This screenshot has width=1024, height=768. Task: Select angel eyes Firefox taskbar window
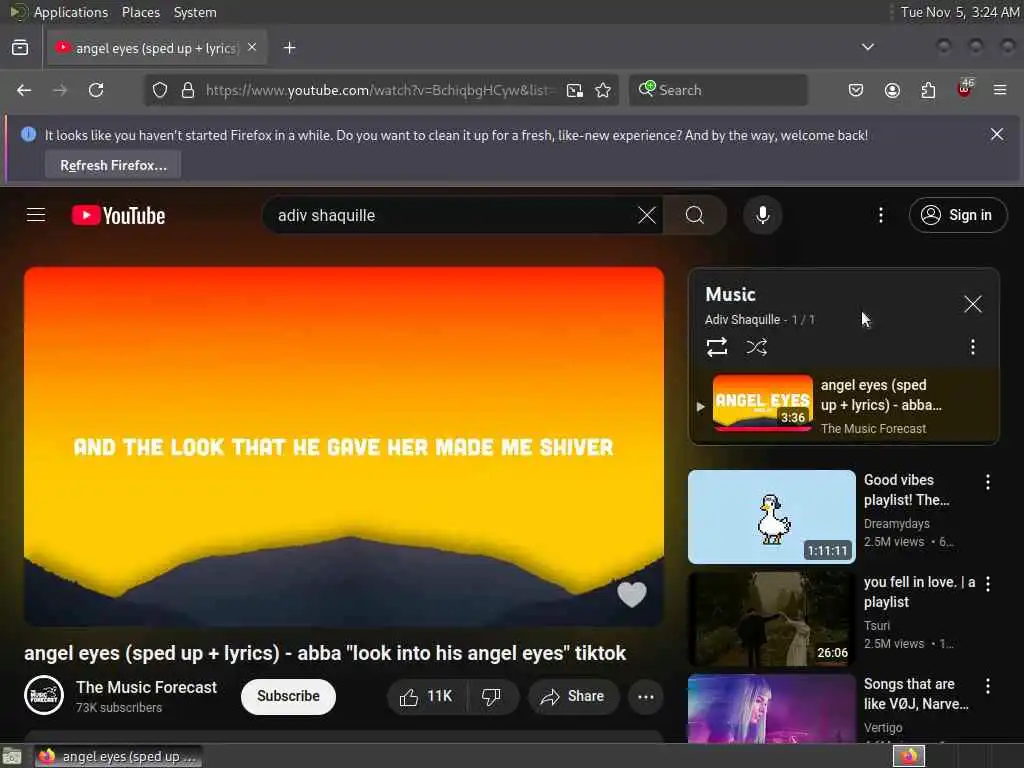(x=118, y=756)
